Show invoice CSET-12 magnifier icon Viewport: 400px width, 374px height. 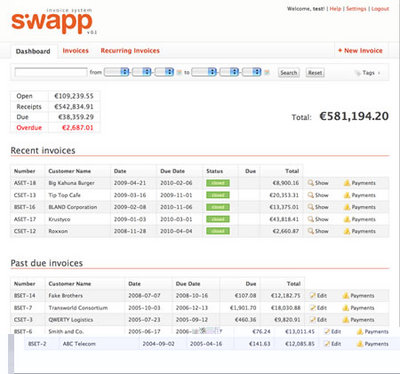(x=310, y=231)
